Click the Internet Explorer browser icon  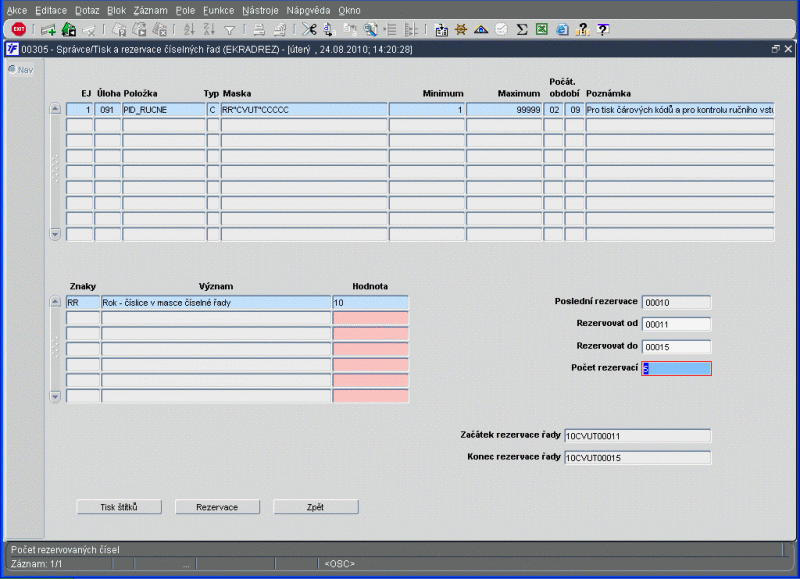562,30
